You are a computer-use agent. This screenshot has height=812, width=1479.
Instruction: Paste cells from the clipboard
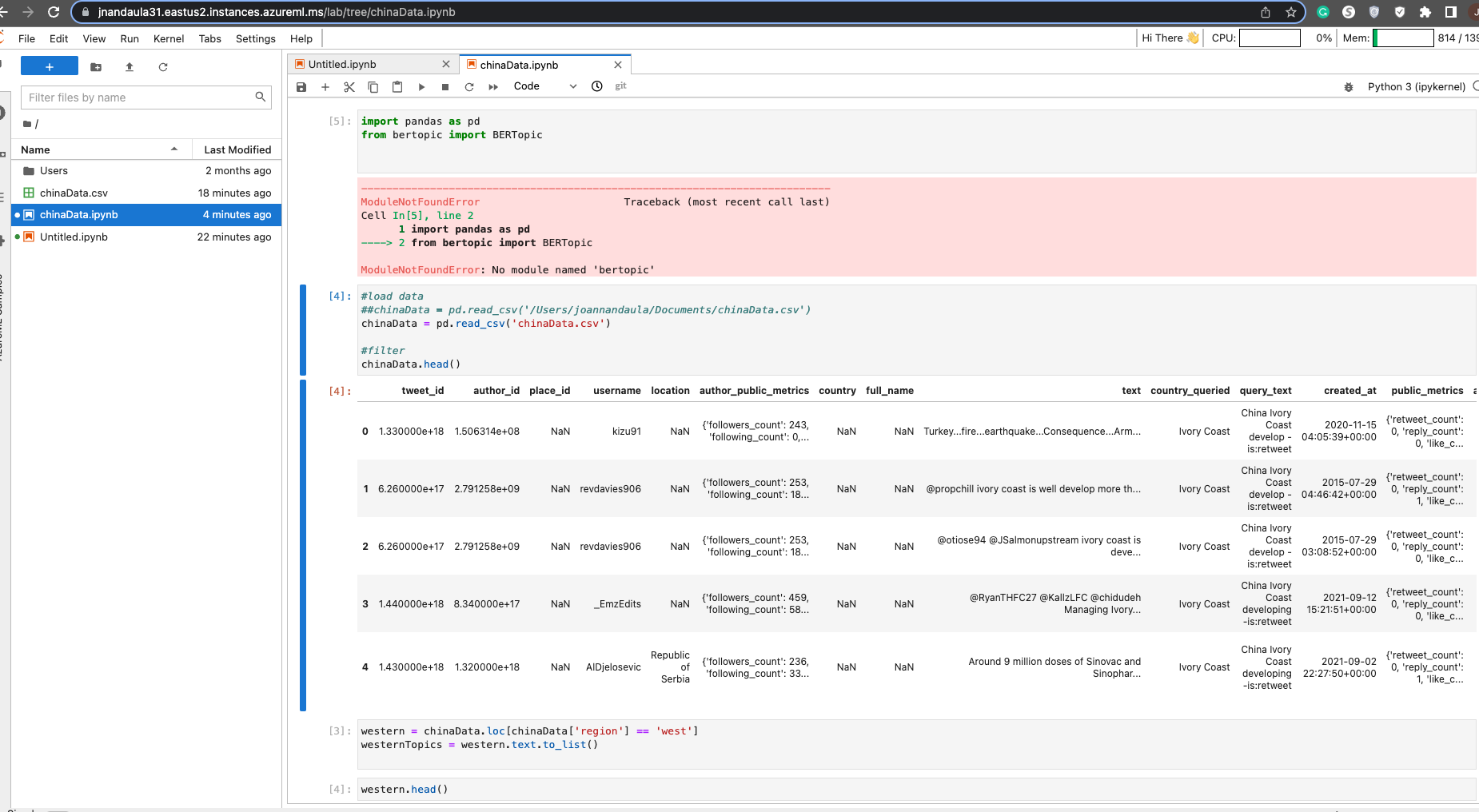tap(397, 86)
